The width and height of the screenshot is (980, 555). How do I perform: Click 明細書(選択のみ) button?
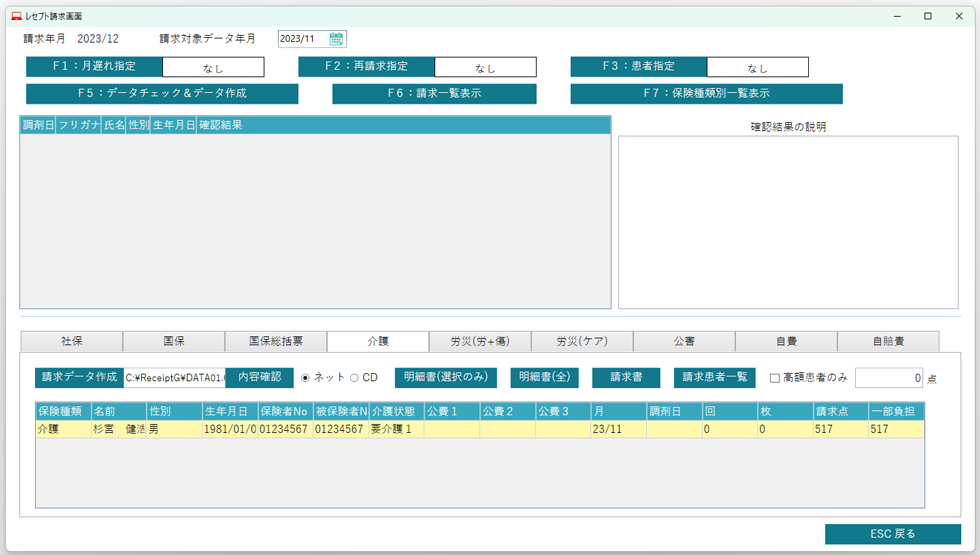[x=445, y=378]
